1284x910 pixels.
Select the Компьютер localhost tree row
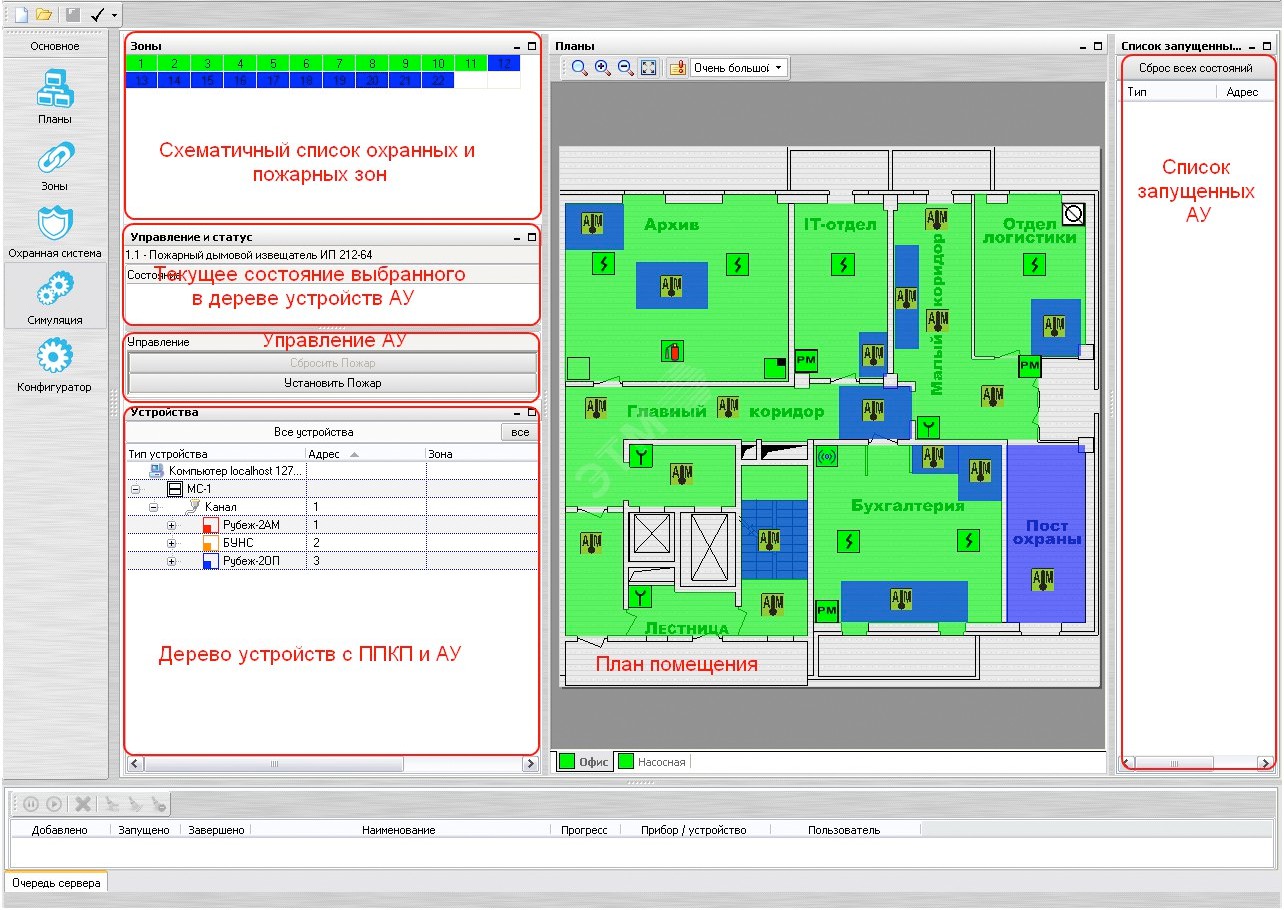pyautogui.click(x=332, y=470)
